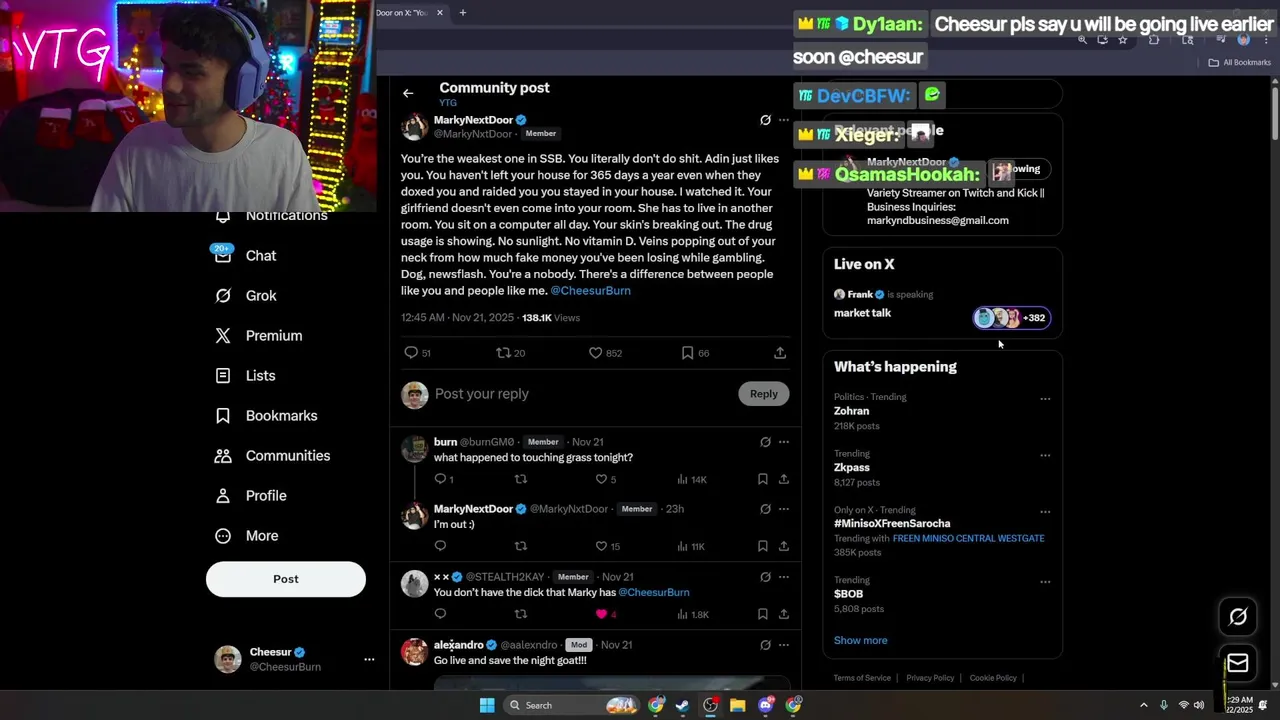Open floating Grok button at bottom right
1280x720 pixels.
tap(1238, 617)
